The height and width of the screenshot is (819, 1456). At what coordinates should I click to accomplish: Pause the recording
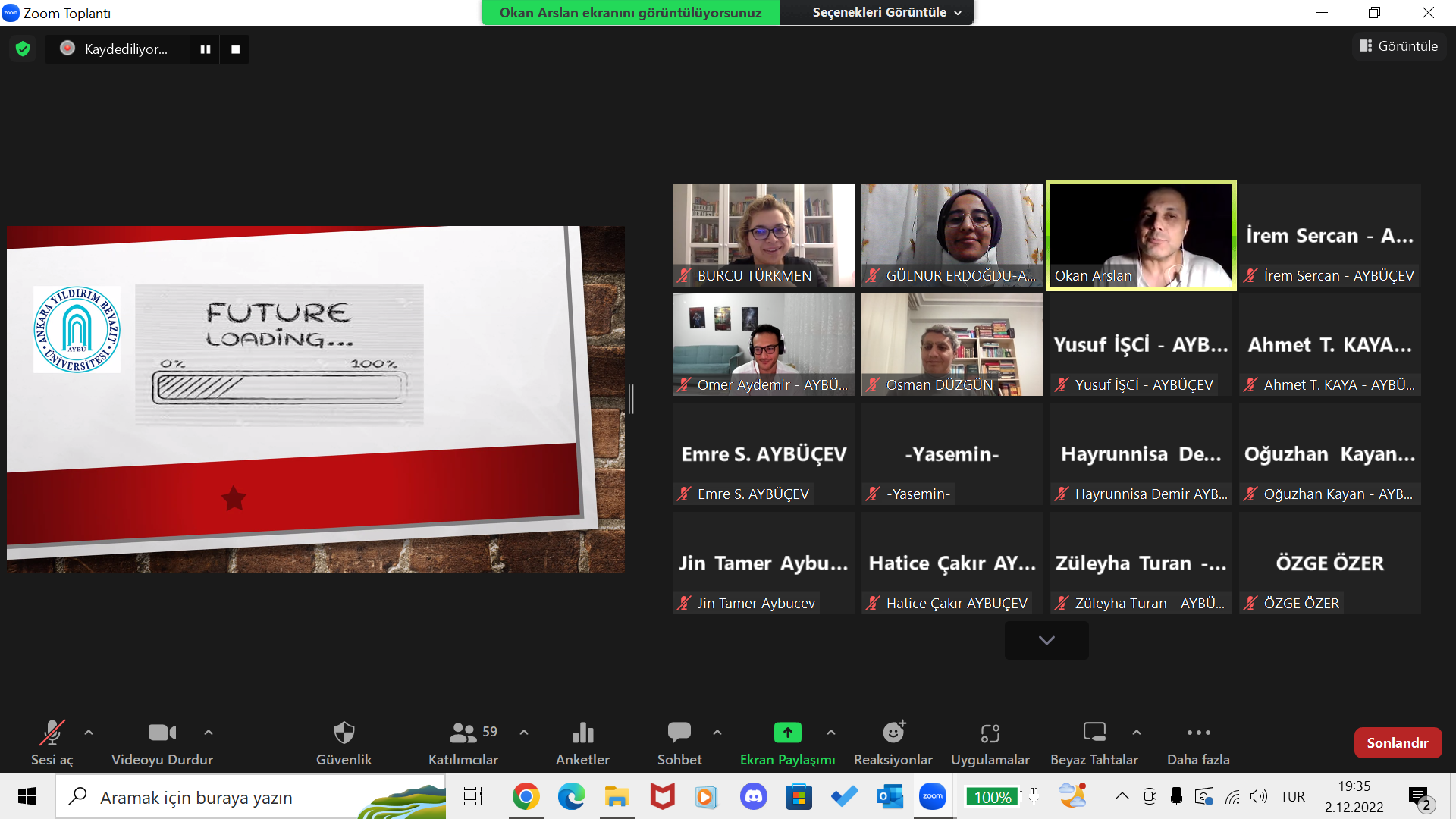pyautogui.click(x=205, y=49)
